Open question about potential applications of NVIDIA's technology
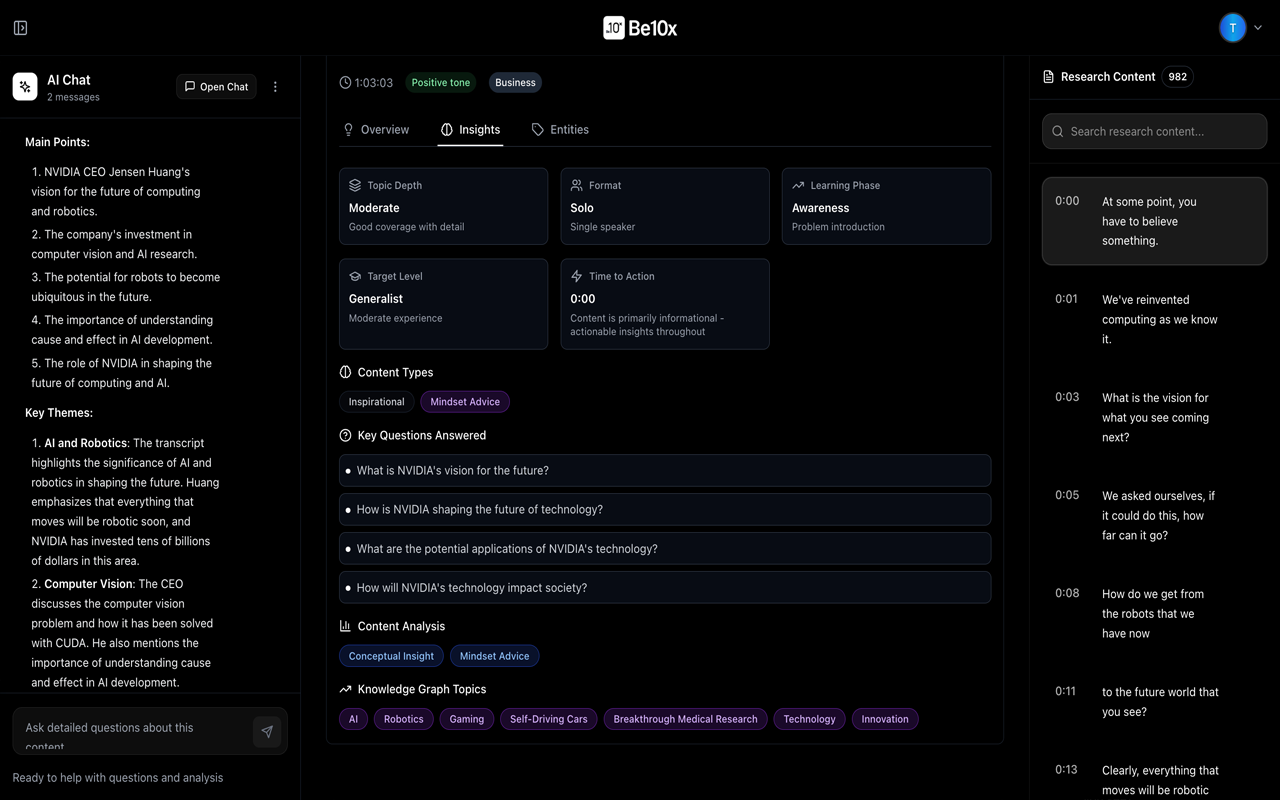1280x800 pixels. [x=665, y=548]
